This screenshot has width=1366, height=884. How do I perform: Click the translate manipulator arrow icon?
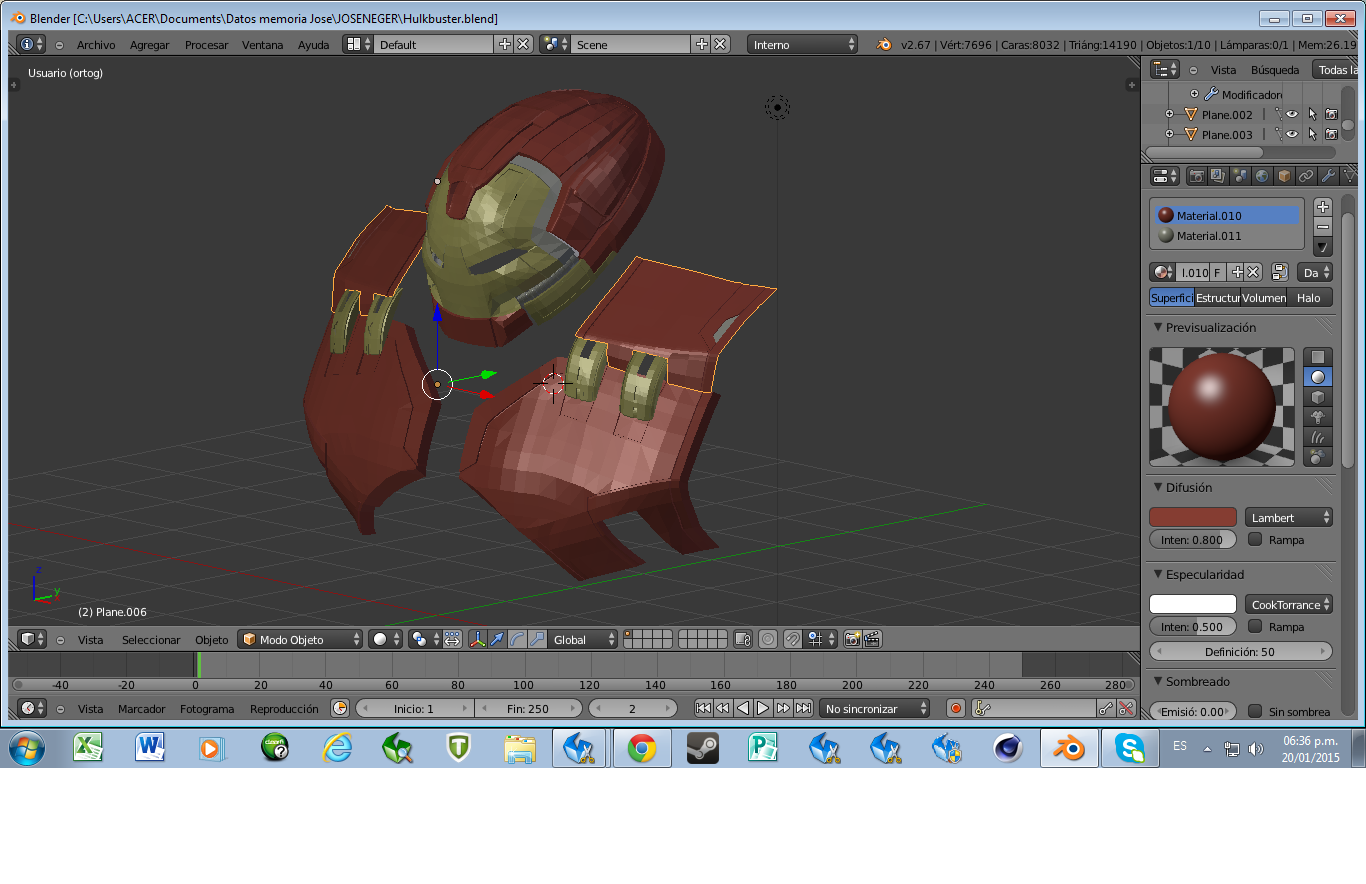click(497, 639)
